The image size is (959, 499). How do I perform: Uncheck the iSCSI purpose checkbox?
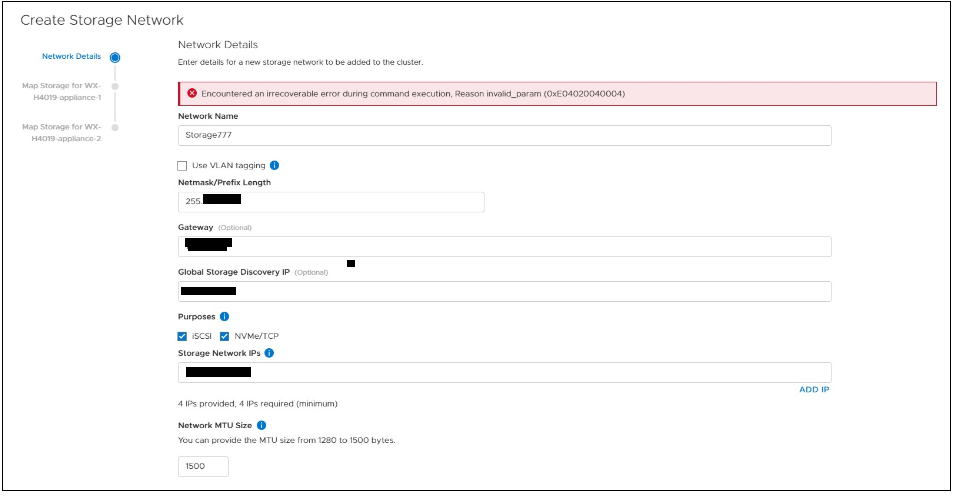tap(182, 336)
